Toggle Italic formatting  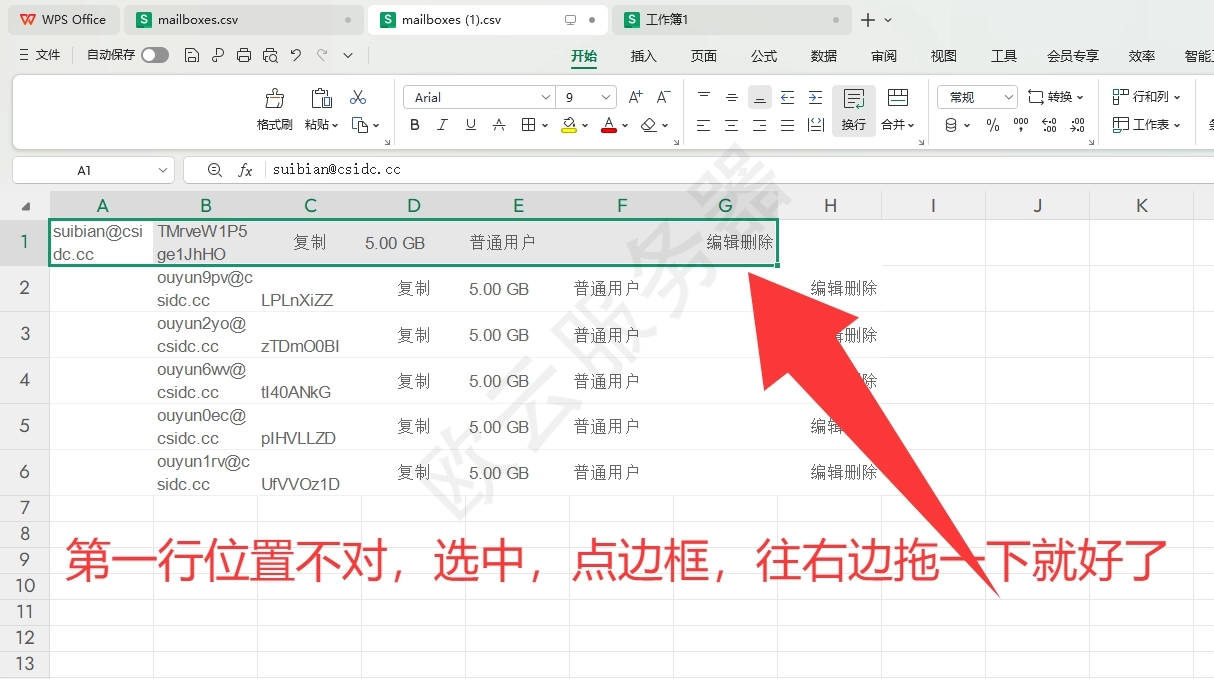pos(443,125)
